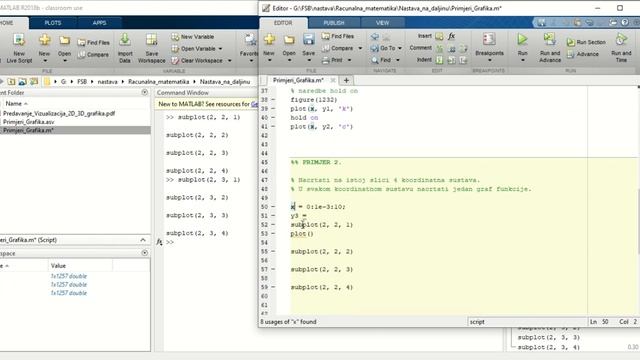640x360 pixels.
Task: Click New icon in Editor toolbar
Action: (269, 40)
